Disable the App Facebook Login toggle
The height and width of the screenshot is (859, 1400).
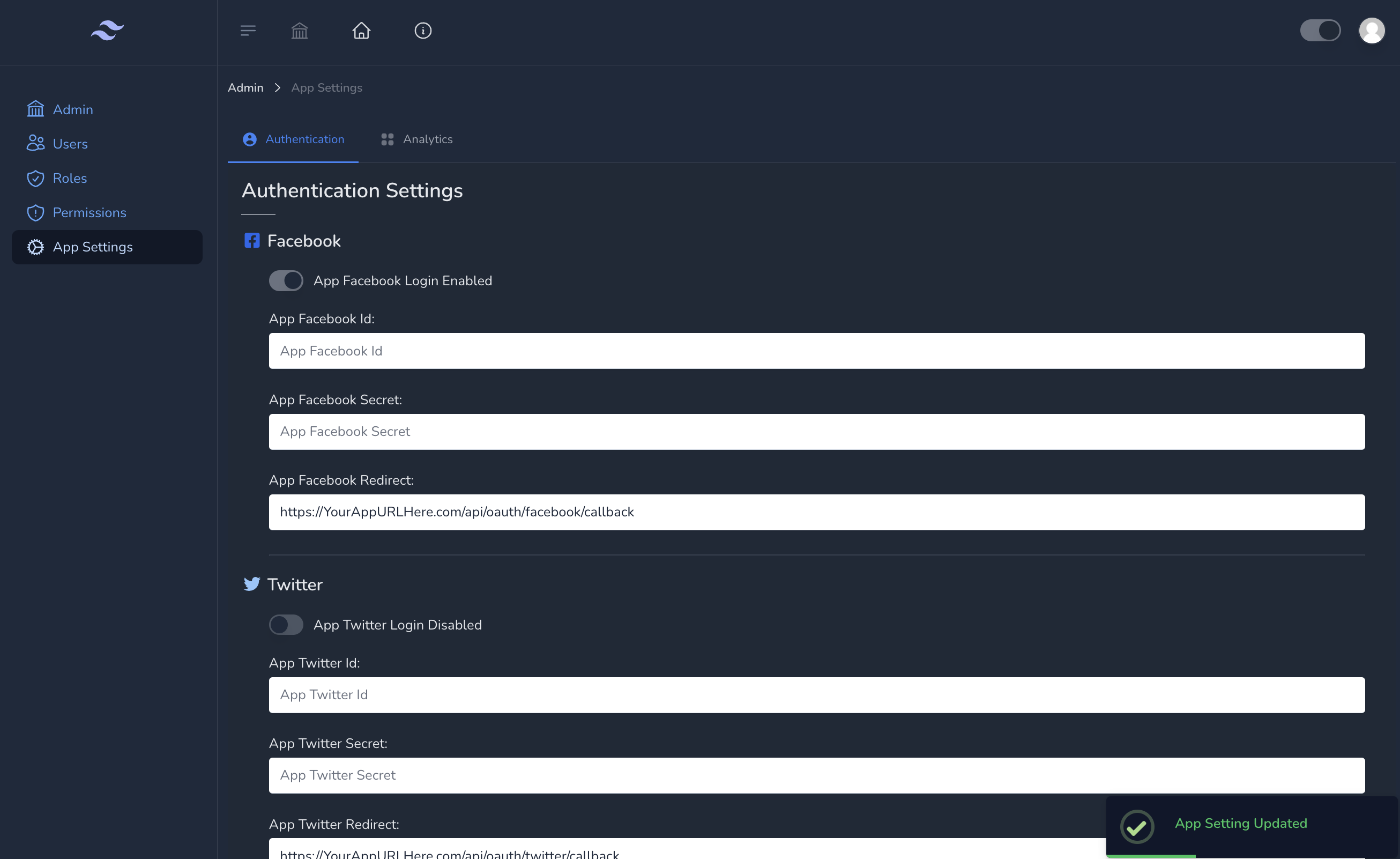(286, 281)
